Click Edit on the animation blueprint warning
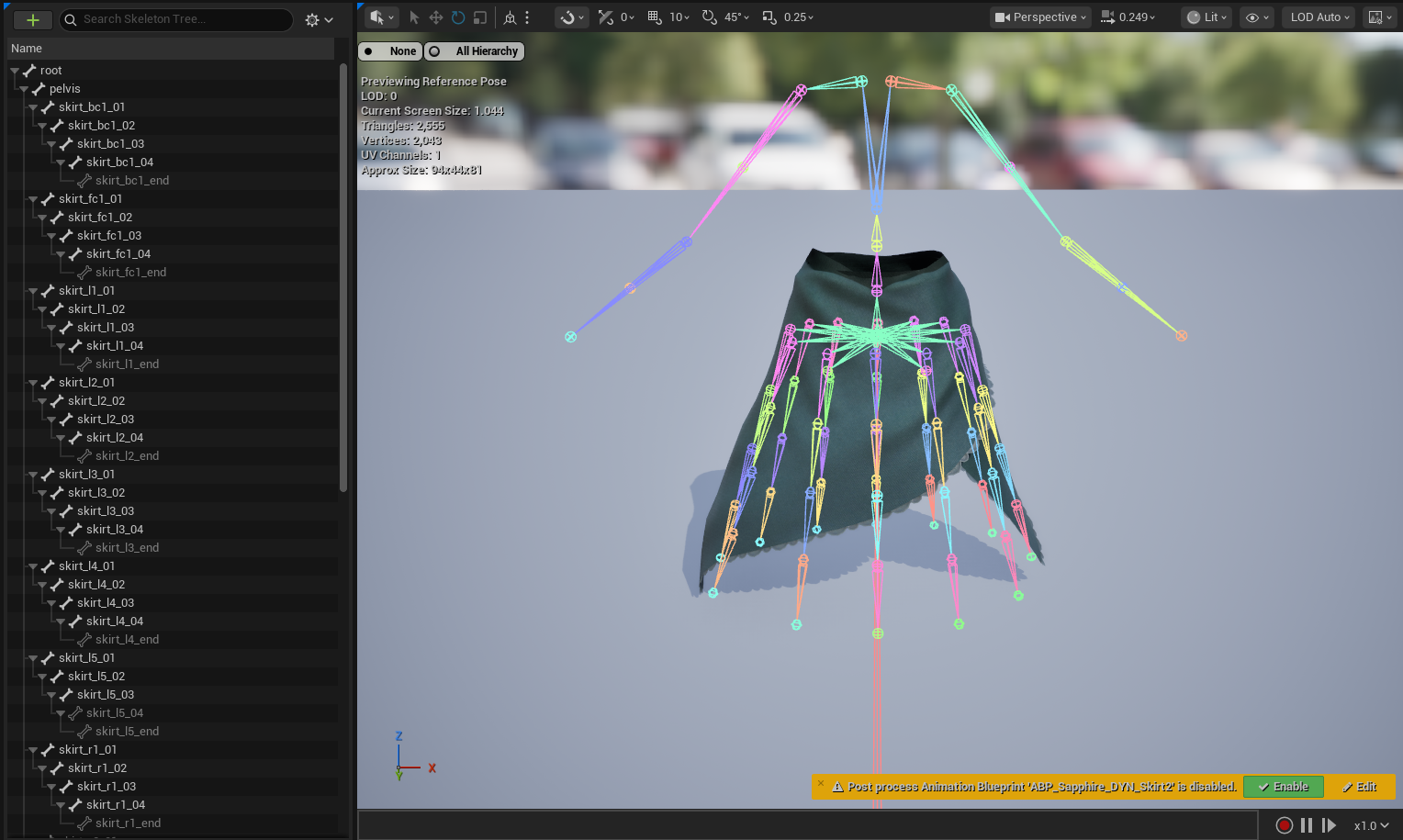 tap(1360, 787)
